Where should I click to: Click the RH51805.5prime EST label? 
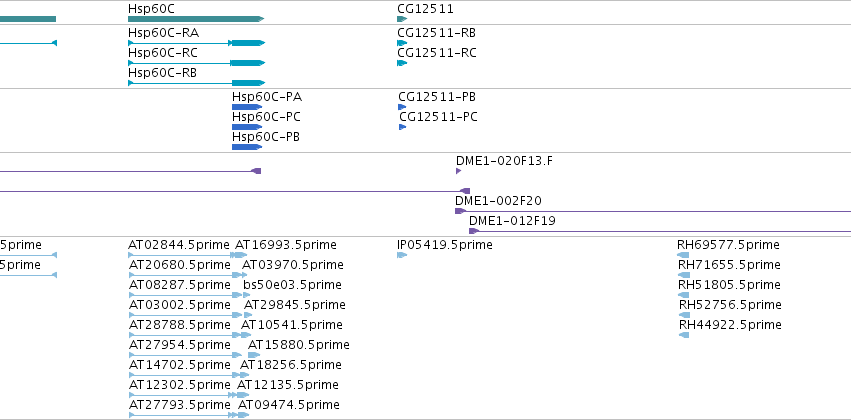click(729, 285)
